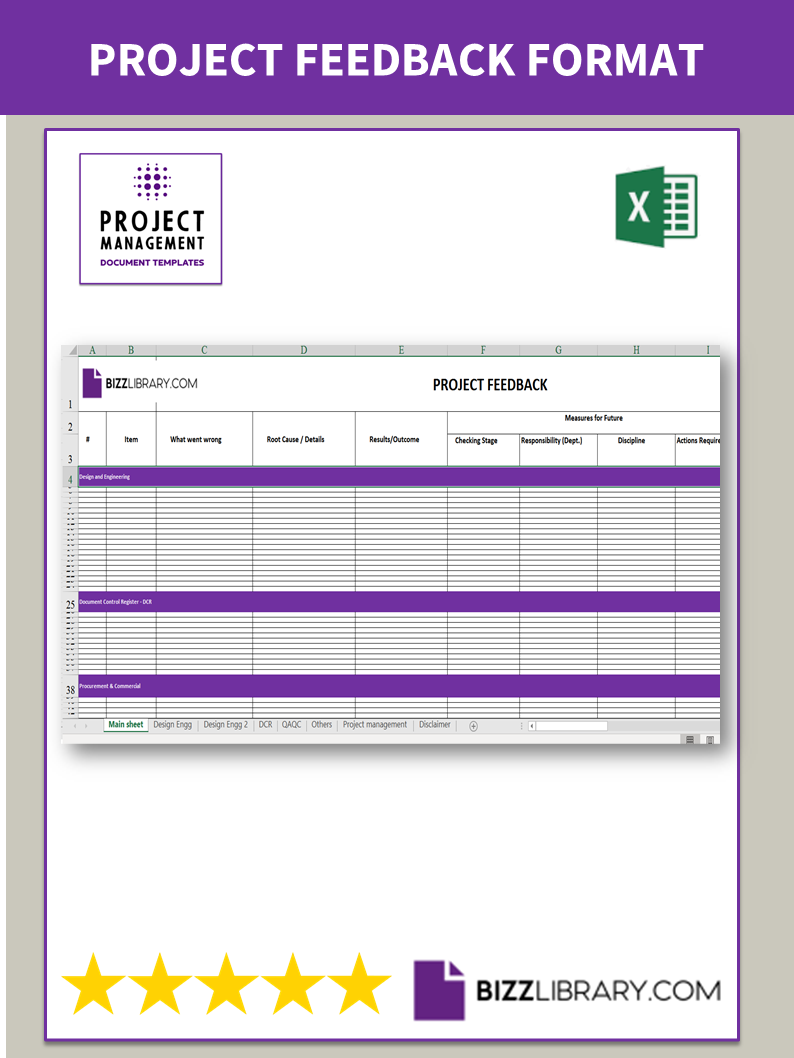Click the PROJECT FEEDBACK title cell

pyautogui.click(x=490, y=385)
